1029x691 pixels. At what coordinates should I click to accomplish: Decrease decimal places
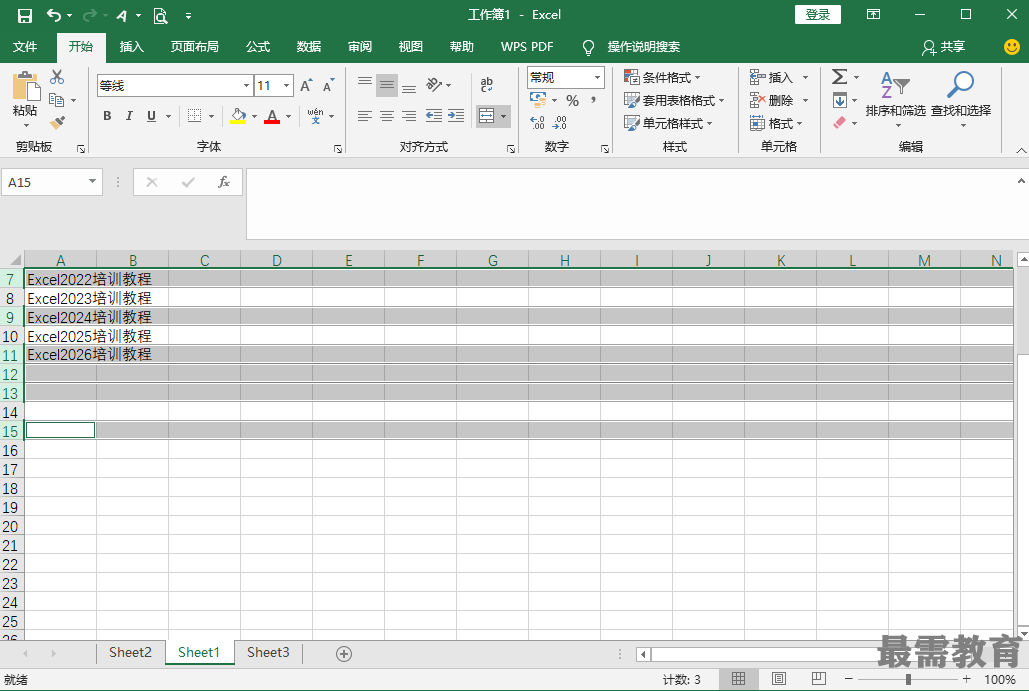click(x=560, y=123)
